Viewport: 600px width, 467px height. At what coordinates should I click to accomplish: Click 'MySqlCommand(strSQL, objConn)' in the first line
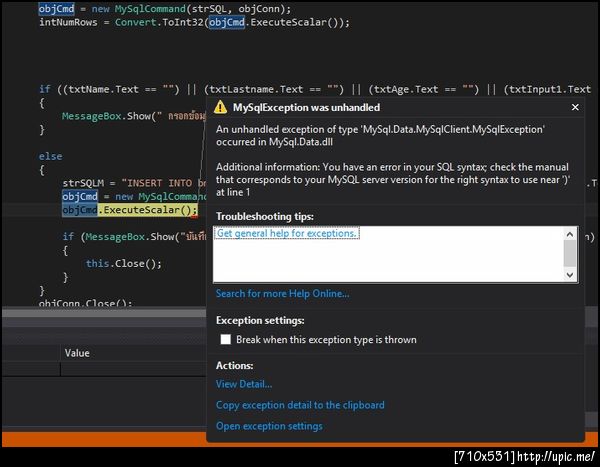pos(200,8)
